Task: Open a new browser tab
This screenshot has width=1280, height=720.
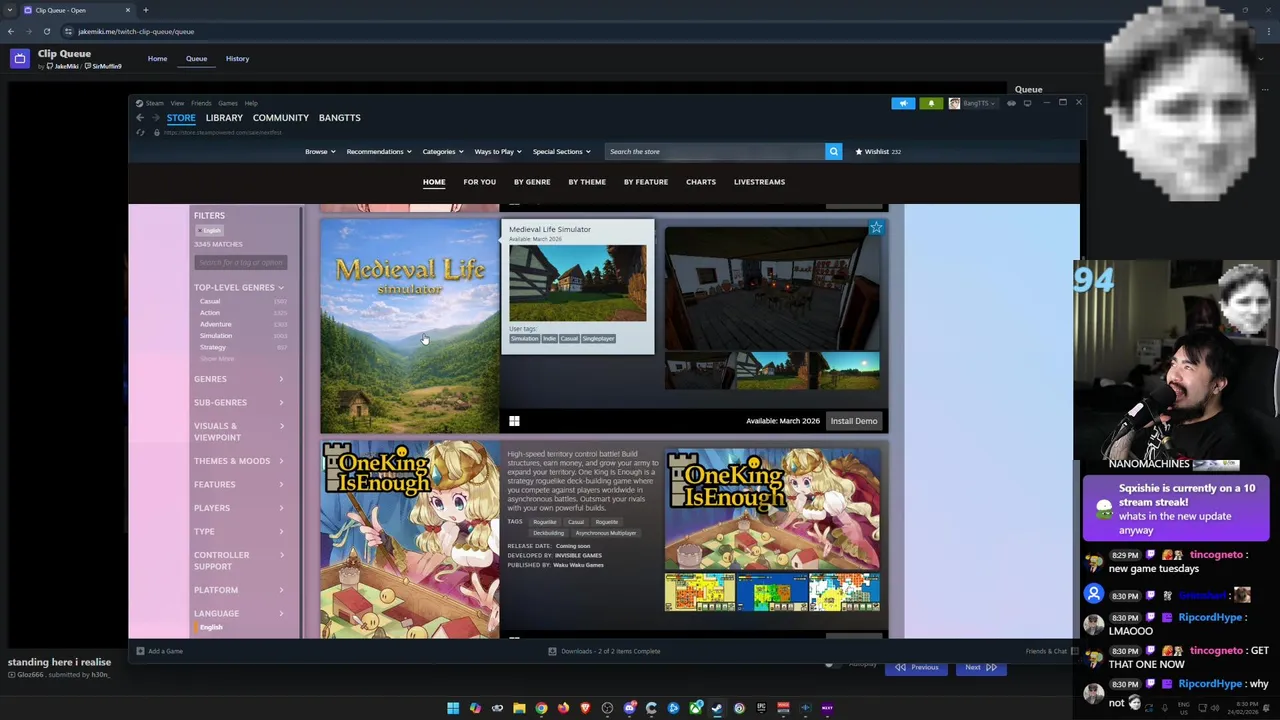Action: click(x=145, y=10)
